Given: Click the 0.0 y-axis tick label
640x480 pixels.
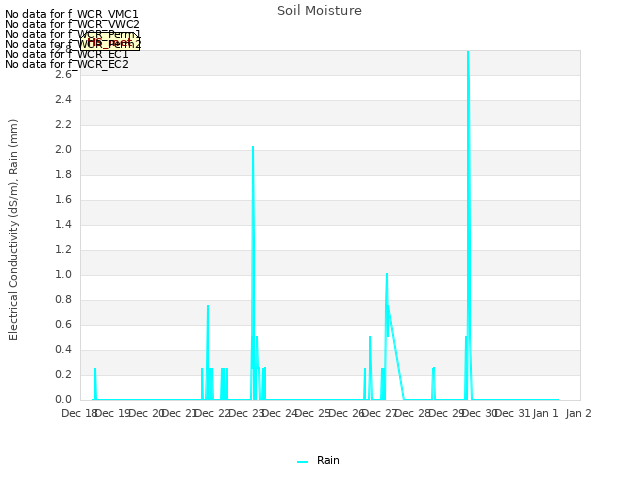Looking at the screenshot, I should point(63,400).
